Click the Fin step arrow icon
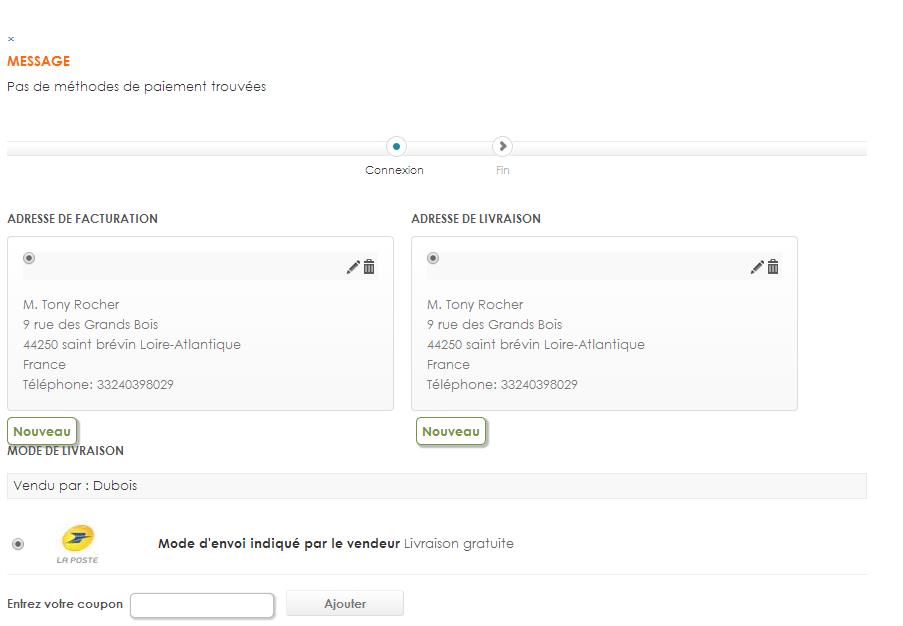This screenshot has width=903, height=626. click(502, 147)
